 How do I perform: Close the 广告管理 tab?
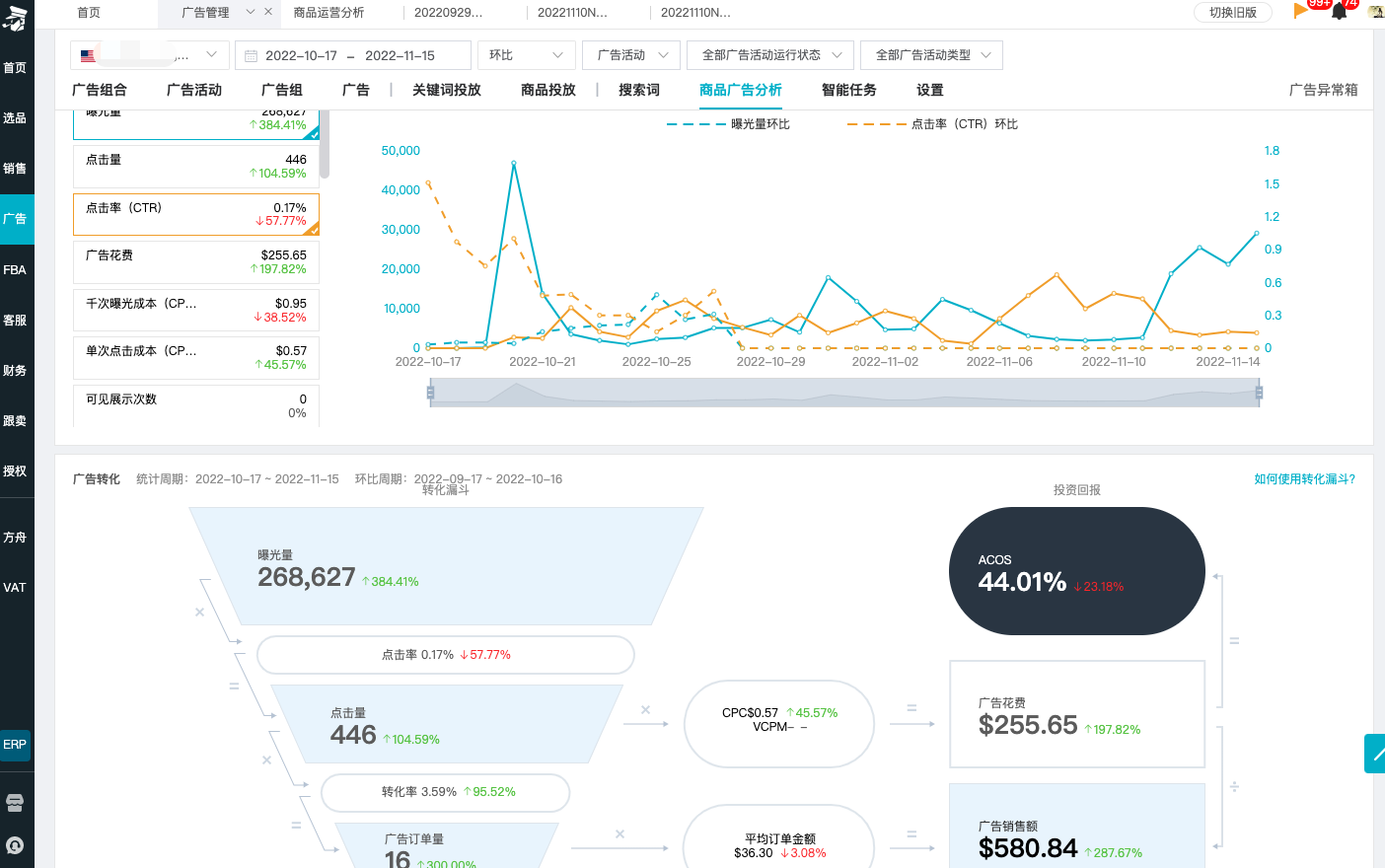(268, 12)
